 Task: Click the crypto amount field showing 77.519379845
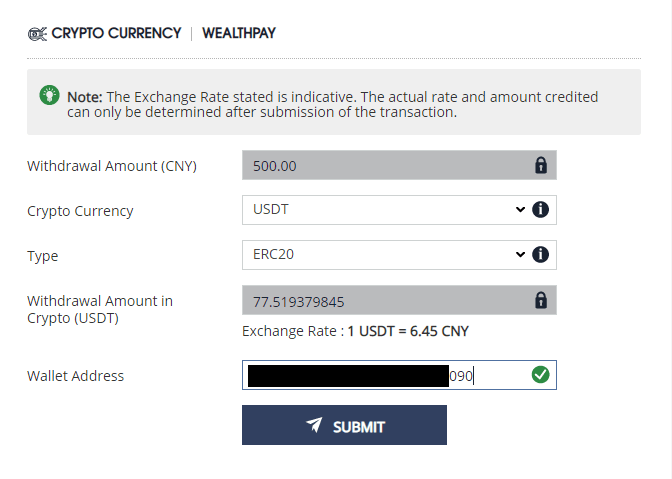[380, 300]
